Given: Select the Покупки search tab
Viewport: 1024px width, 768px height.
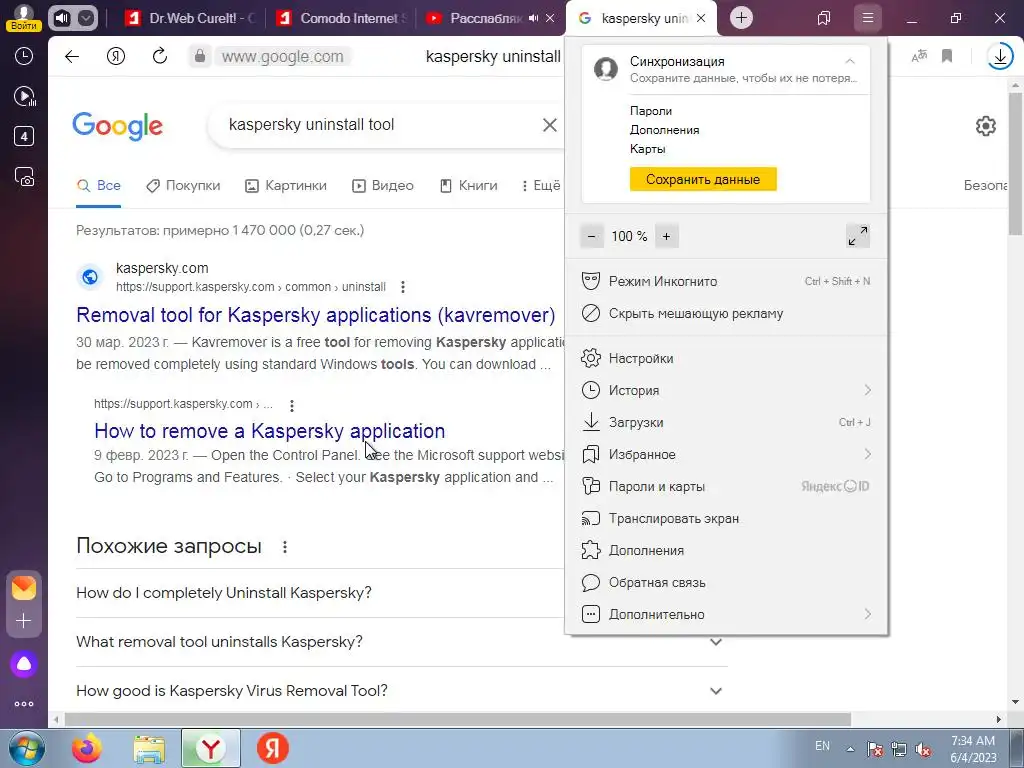Looking at the screenshot, I should tap(183, 185).
